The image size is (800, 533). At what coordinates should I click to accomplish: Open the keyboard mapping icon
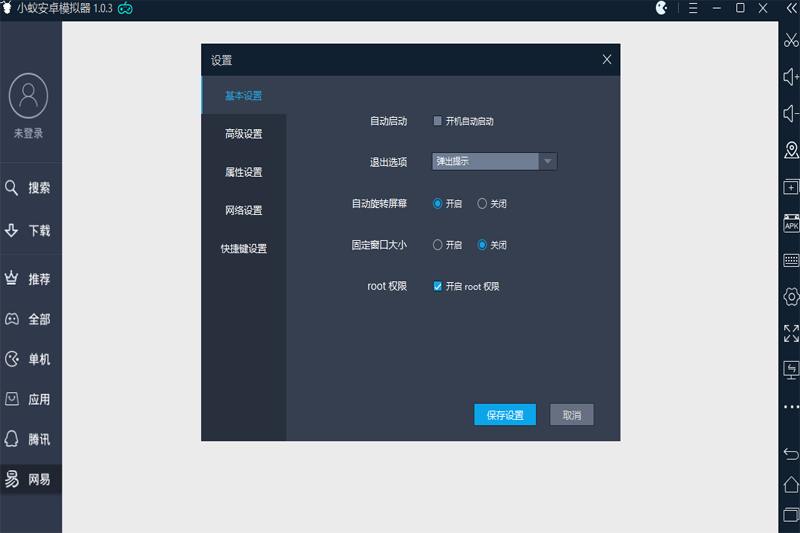pos(791,260)
